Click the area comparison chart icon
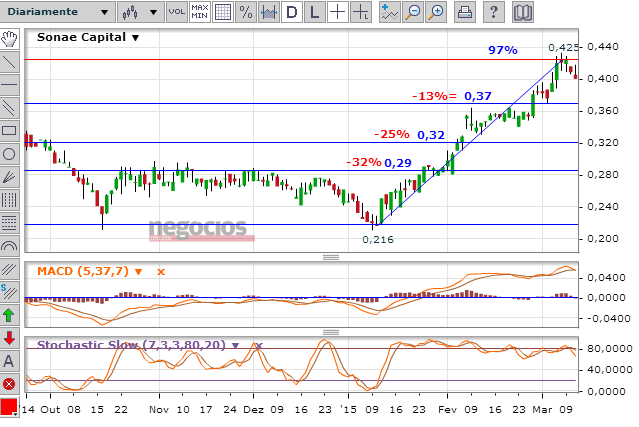Image resolution: width=639 pixels, height=427 pixels. 269,12
